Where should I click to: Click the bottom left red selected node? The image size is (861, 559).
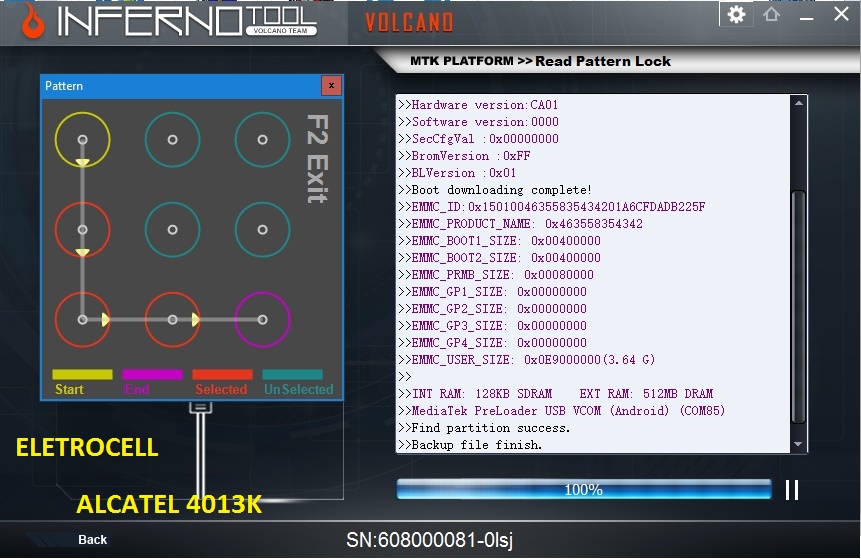[82, 320]
